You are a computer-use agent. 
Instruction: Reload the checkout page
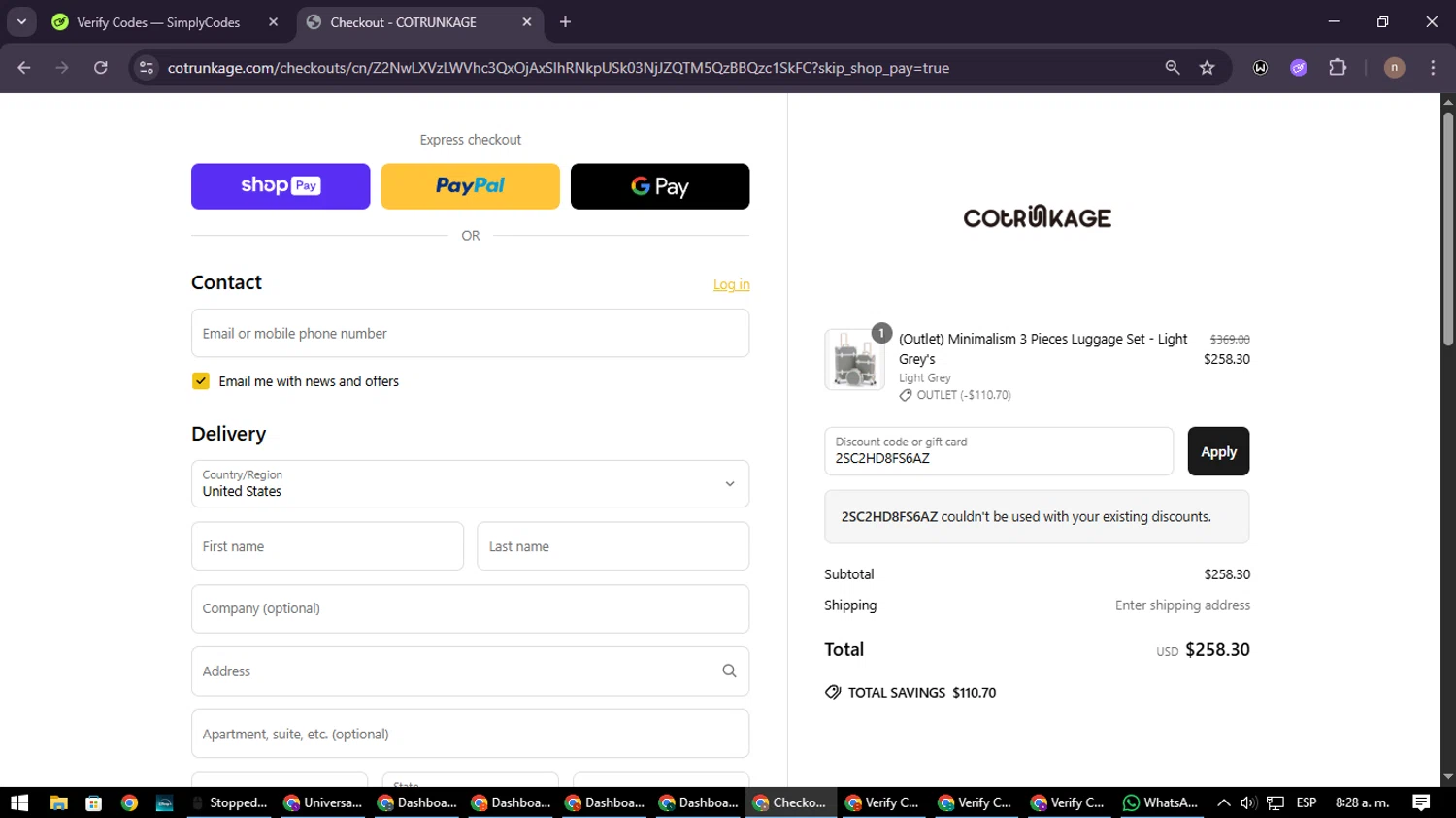point(101,68)
